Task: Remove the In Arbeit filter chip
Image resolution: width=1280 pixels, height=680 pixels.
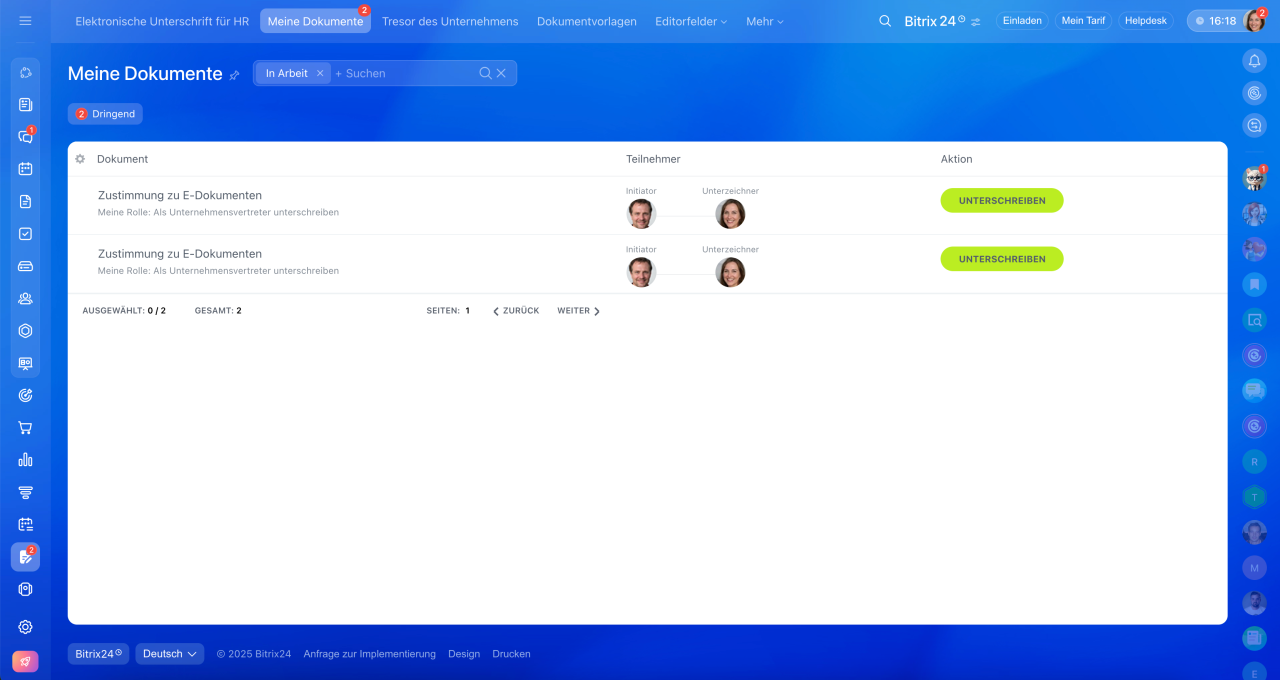Action: [x=320, y=73]
